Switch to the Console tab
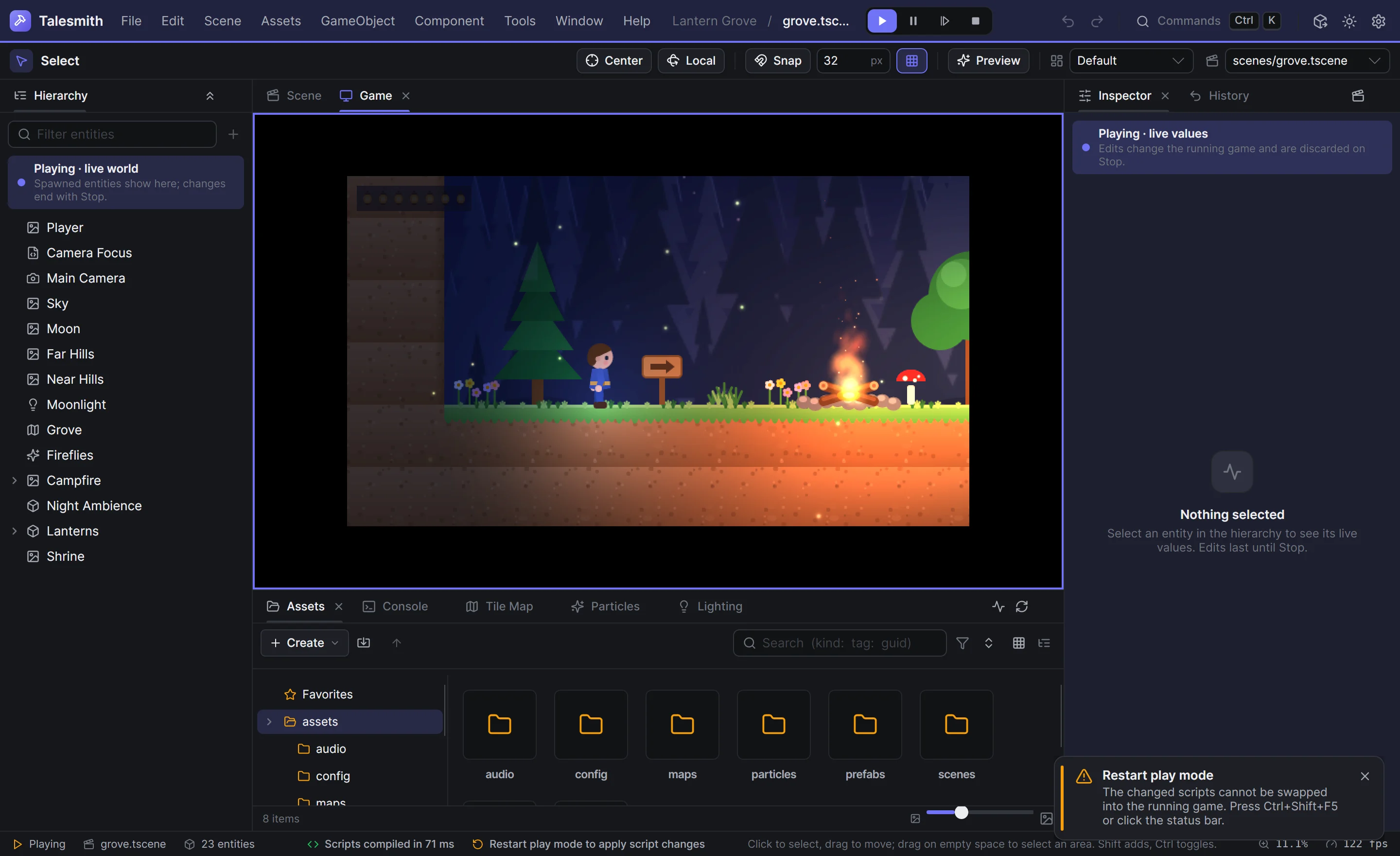 click(x=396, y=606)
